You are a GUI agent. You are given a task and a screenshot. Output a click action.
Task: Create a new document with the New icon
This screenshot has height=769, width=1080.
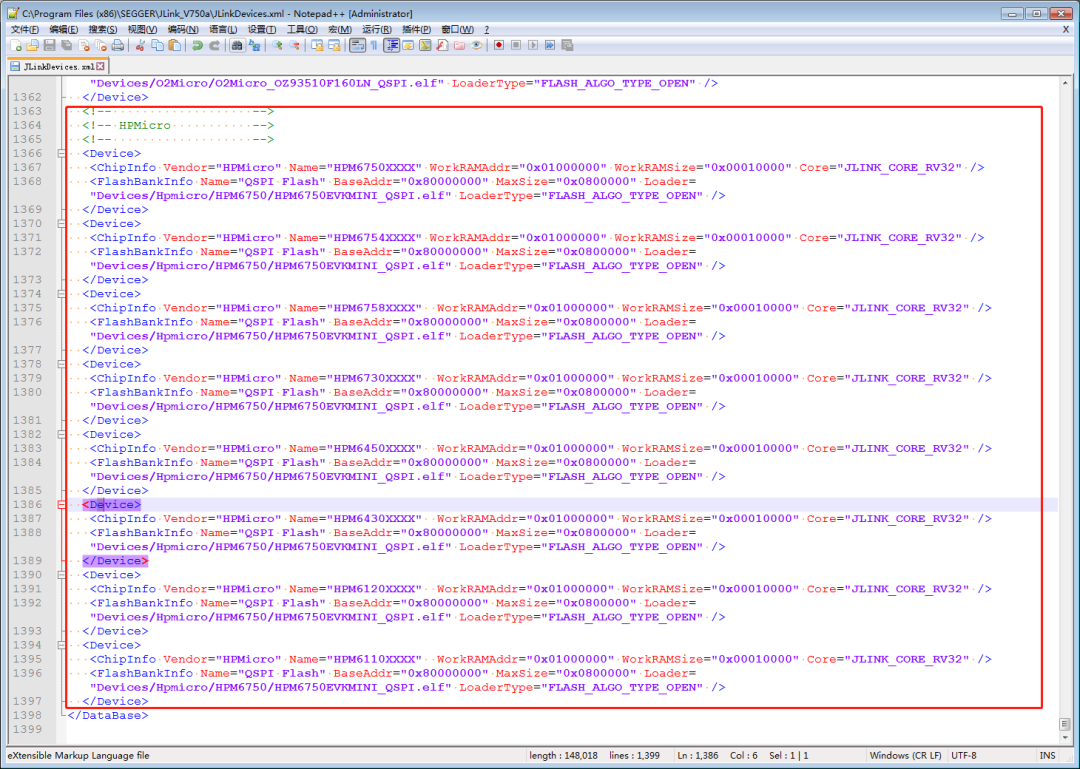15,45
